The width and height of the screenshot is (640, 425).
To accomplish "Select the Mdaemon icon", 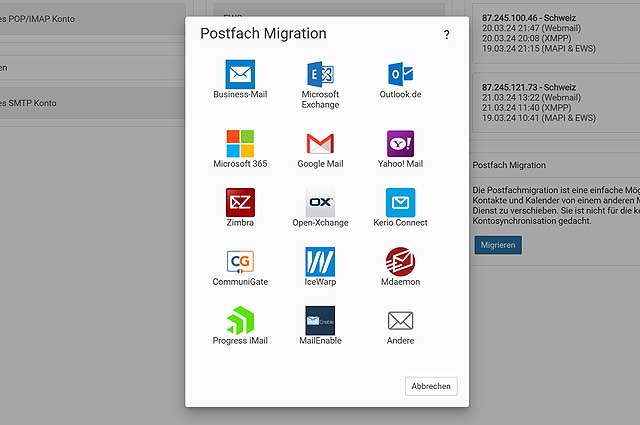I will pyautogui.click(x=400, y=262).
